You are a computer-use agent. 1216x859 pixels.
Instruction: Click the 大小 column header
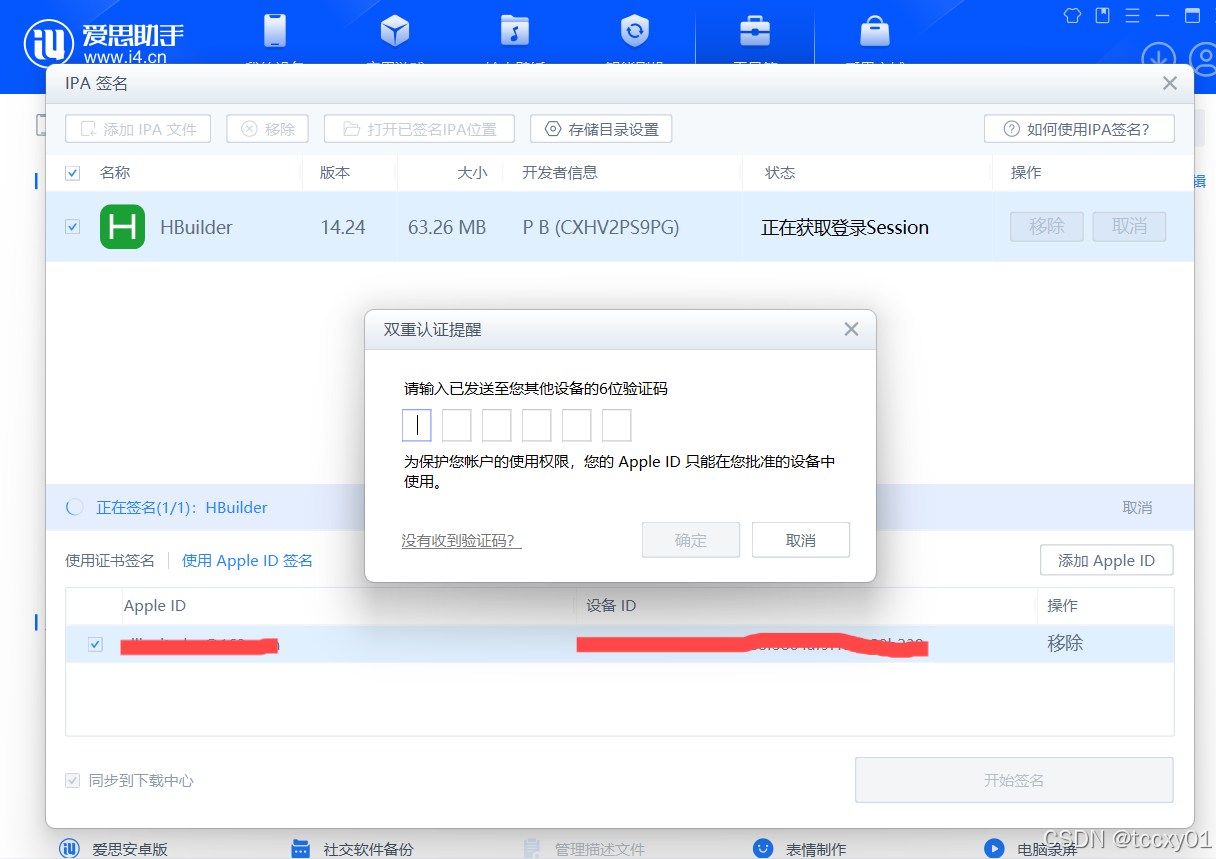(472, 173)
